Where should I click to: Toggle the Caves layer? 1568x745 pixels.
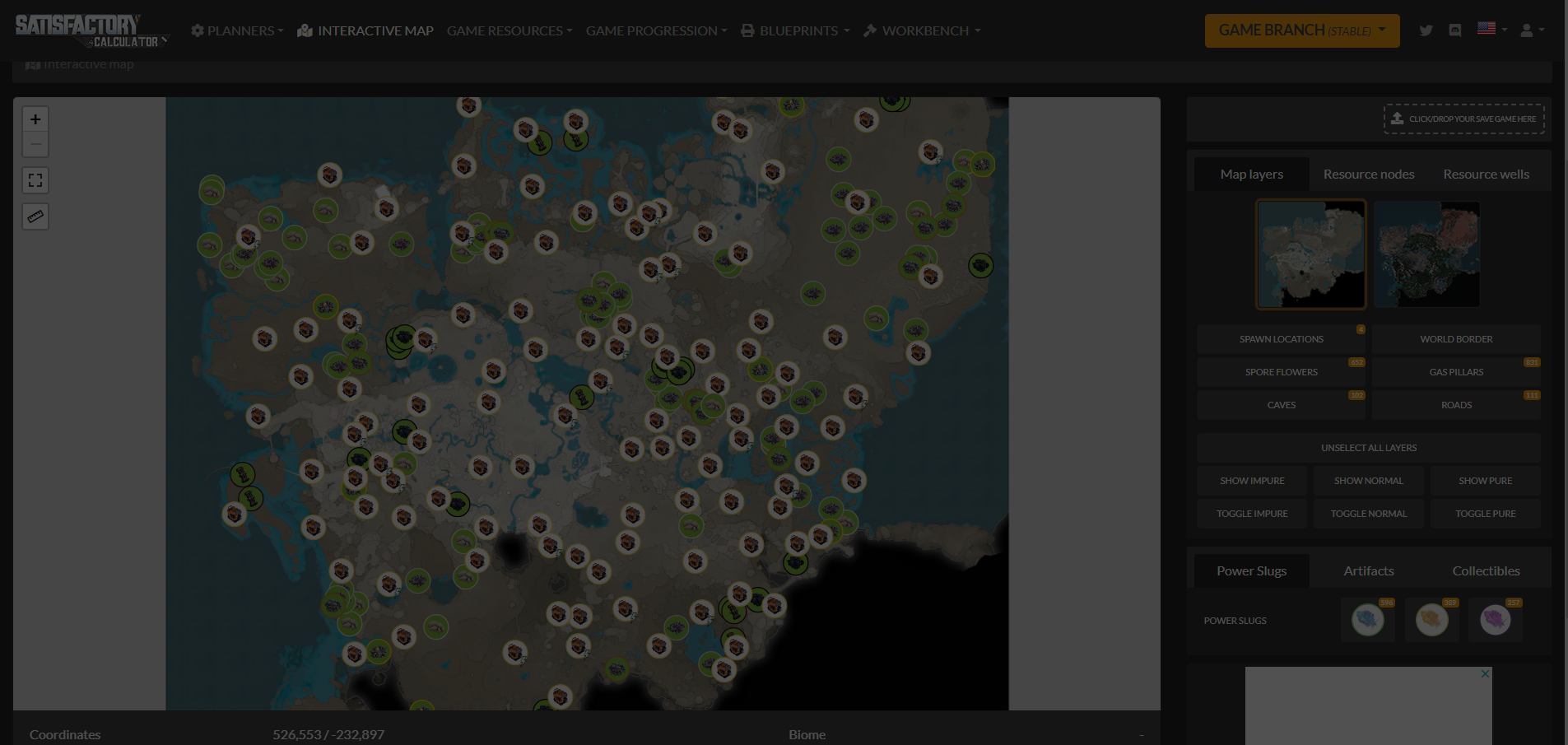click(1281, 405)
